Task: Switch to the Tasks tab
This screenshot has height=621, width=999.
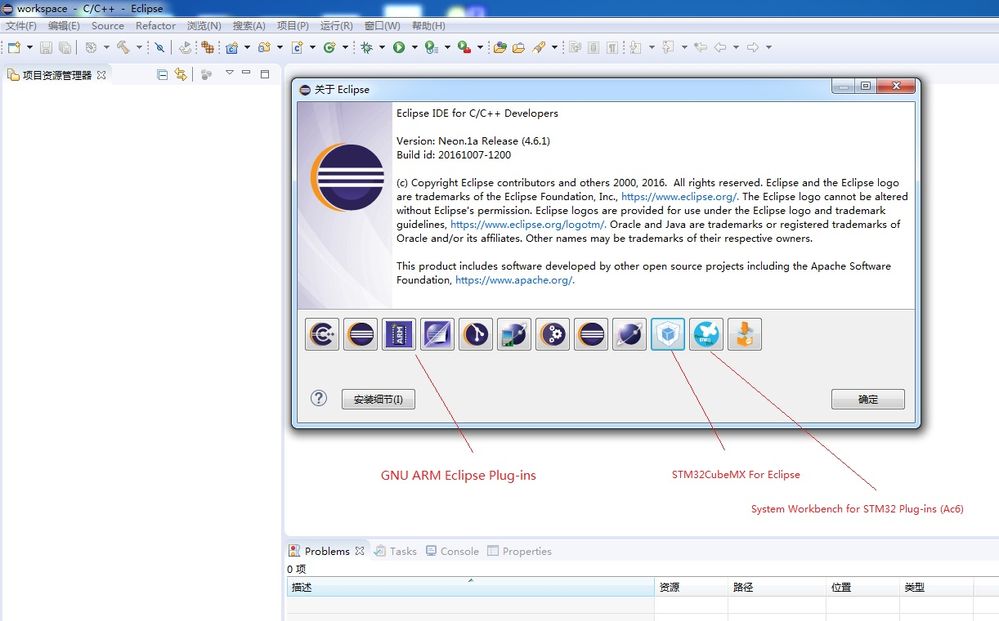Action: 396,551
